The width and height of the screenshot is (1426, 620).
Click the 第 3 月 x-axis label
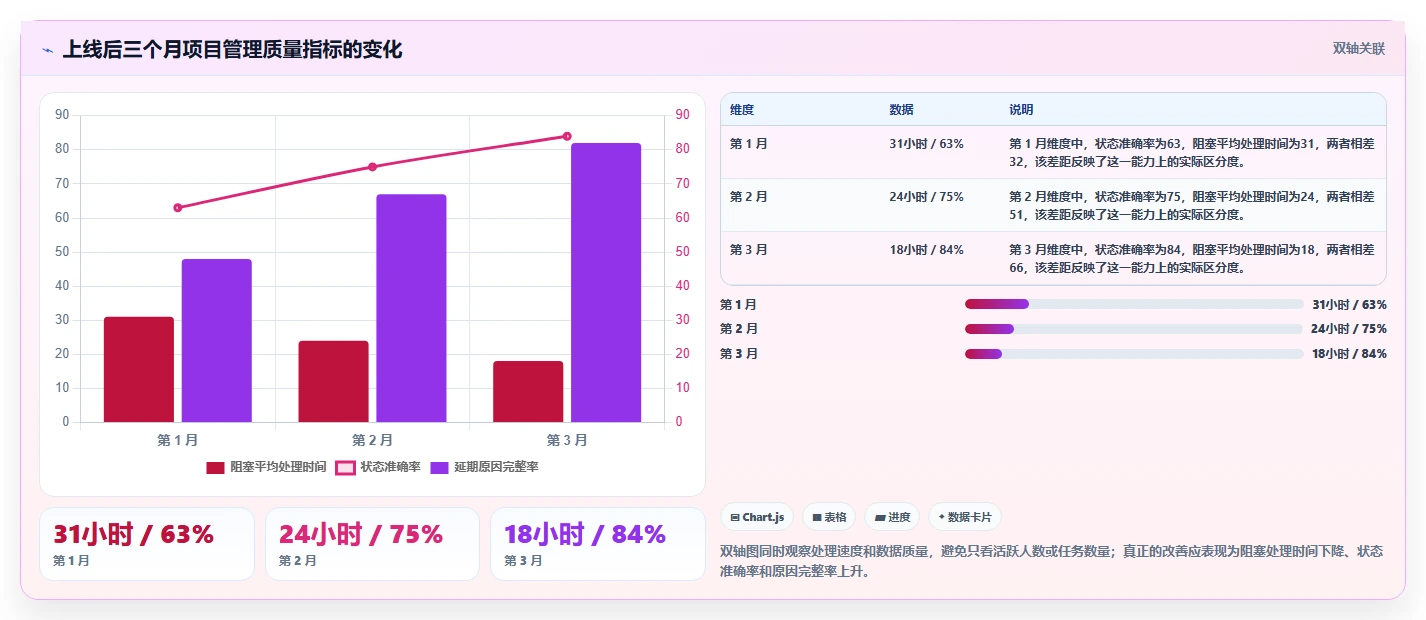(567, 440)
